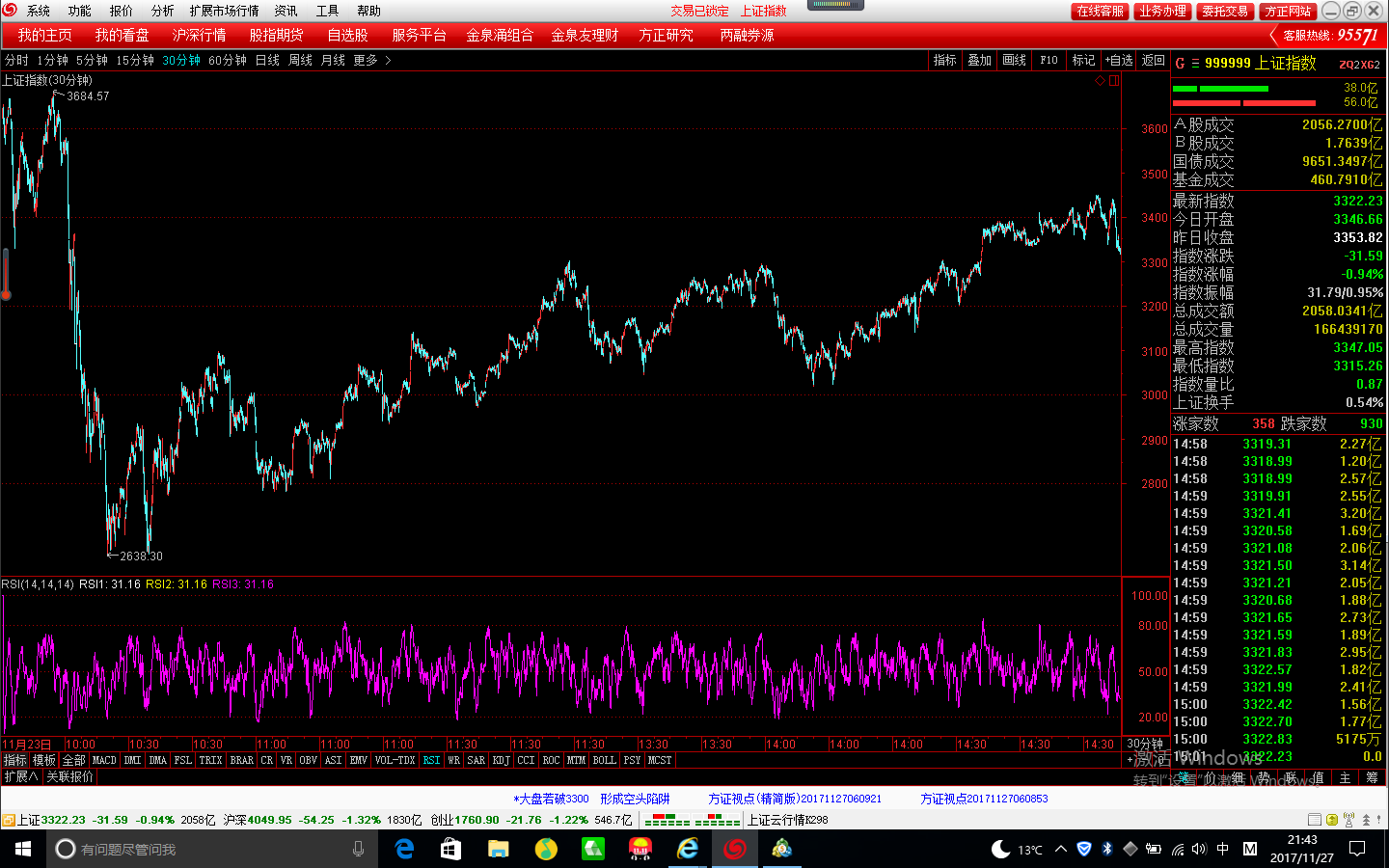This screenshot has height=868, width=1389.
Task: Click the collapse arrow left of 客服热线
Action: coord(1273,36)
